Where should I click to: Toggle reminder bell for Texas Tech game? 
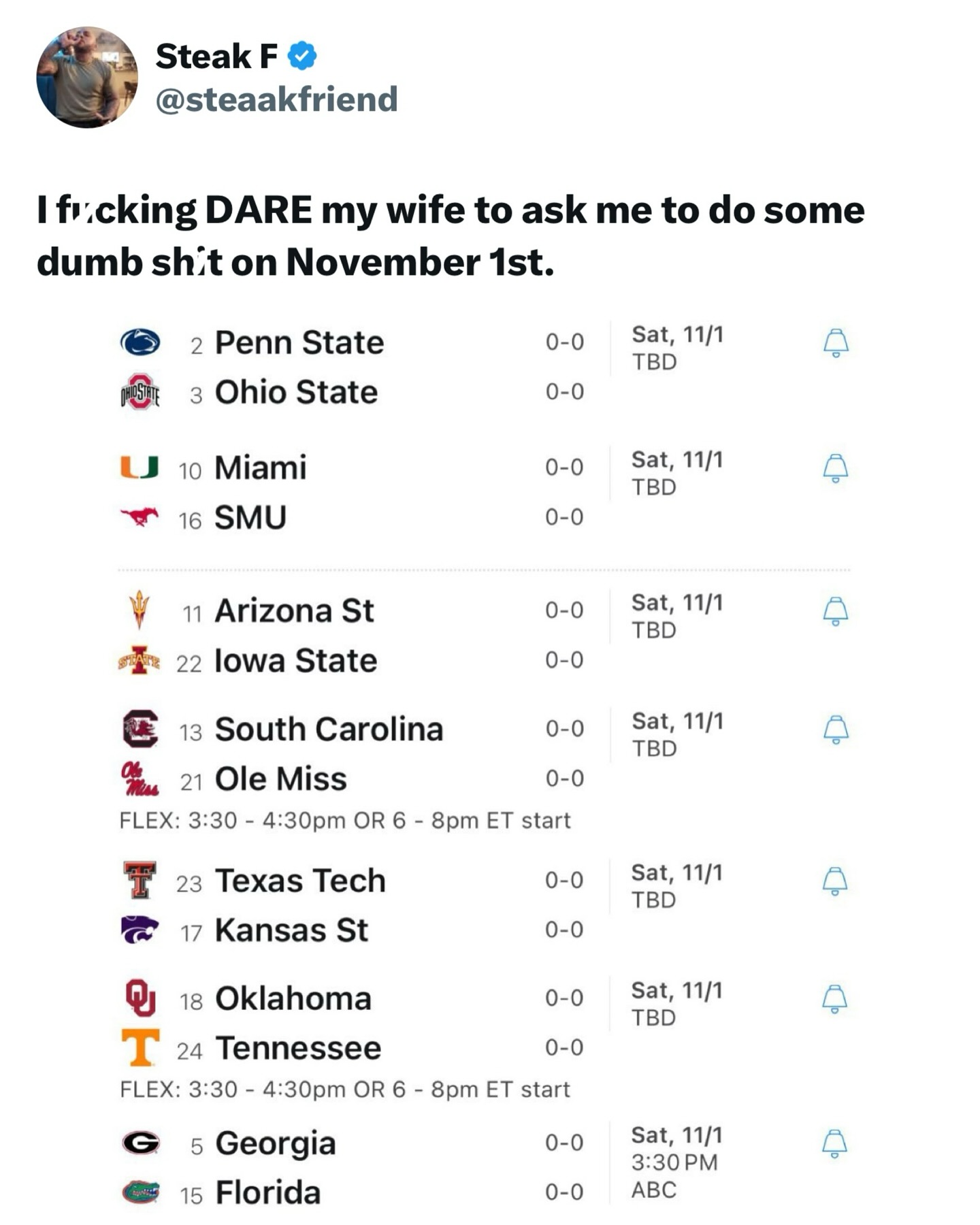click(x=835, y=881)
